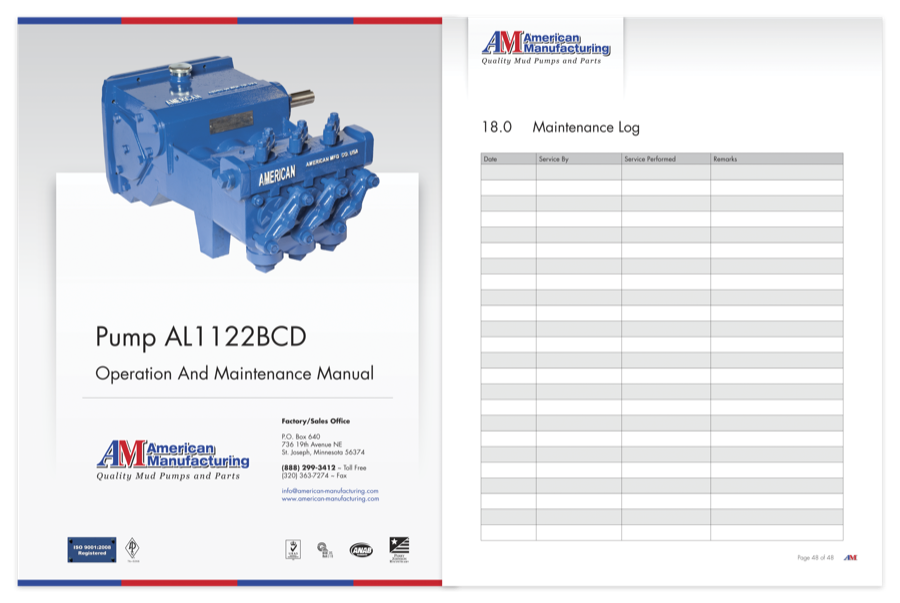Click "Operation And Maintenance Manual" subtitle

(x=234, y=374)
